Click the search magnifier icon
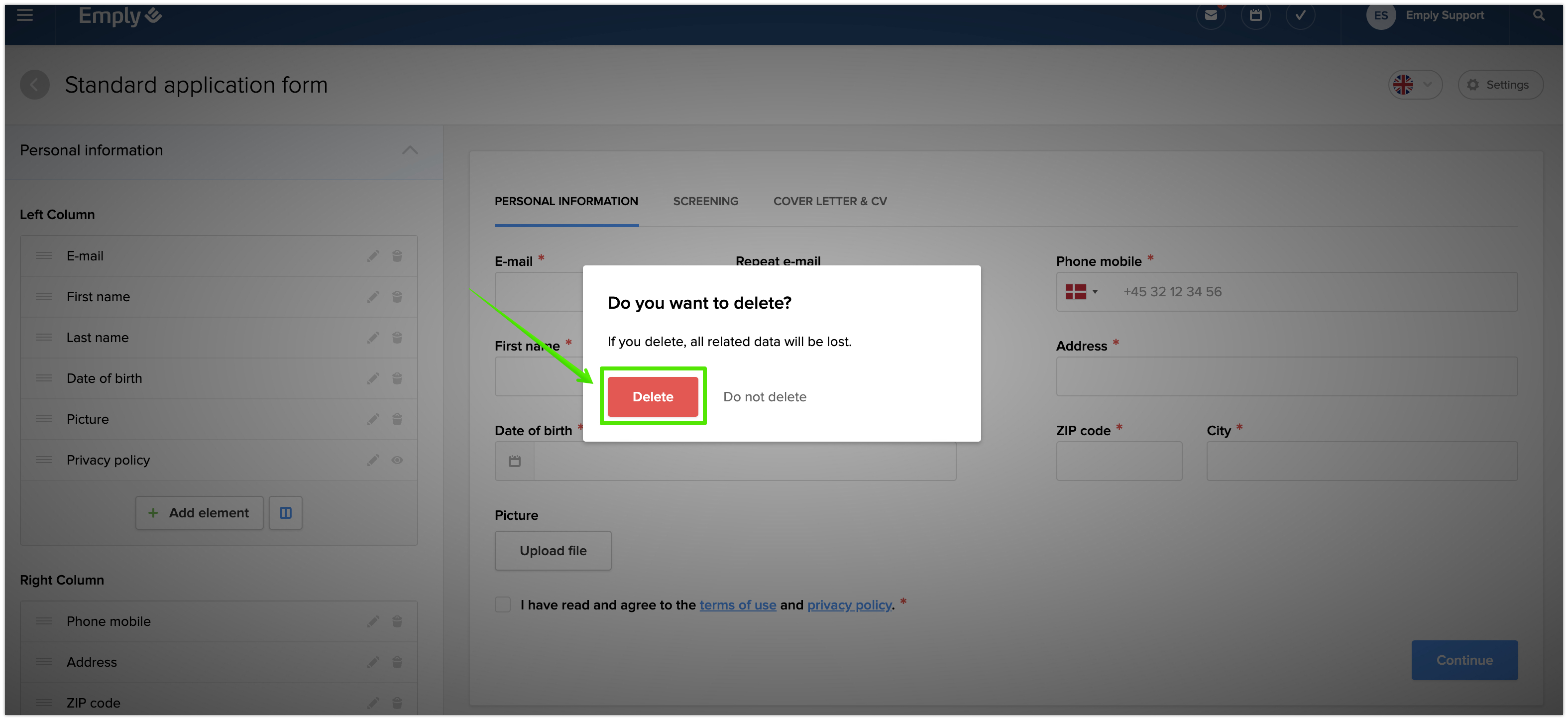 [x=1538, y=16]
